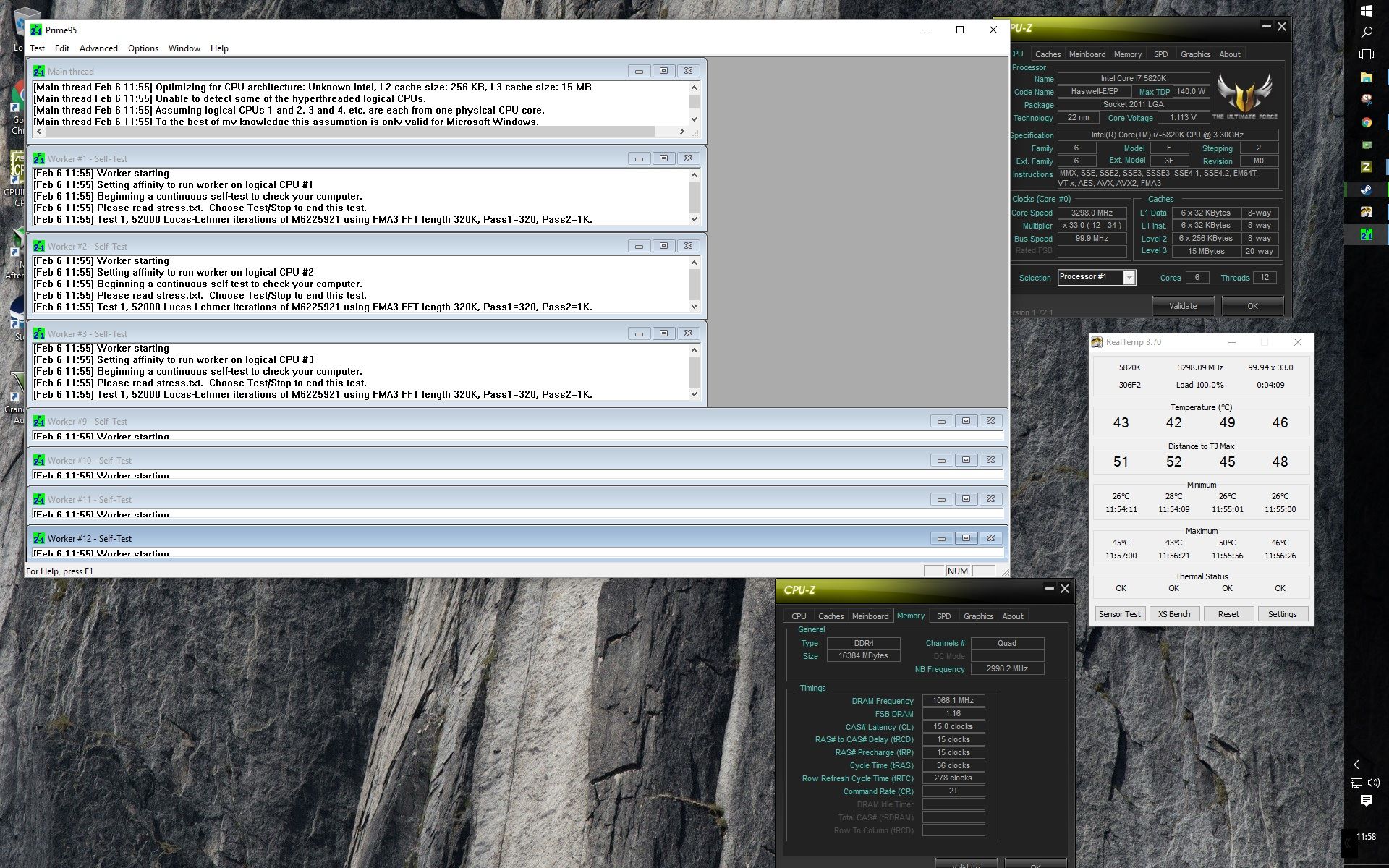The image size is (1389, 868).
Task: Open network status in system tray
Action: [1356, 783]
